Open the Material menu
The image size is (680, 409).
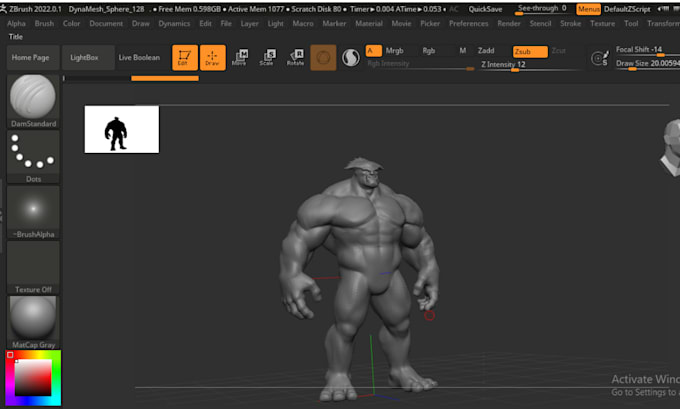[x=369, y=23]
